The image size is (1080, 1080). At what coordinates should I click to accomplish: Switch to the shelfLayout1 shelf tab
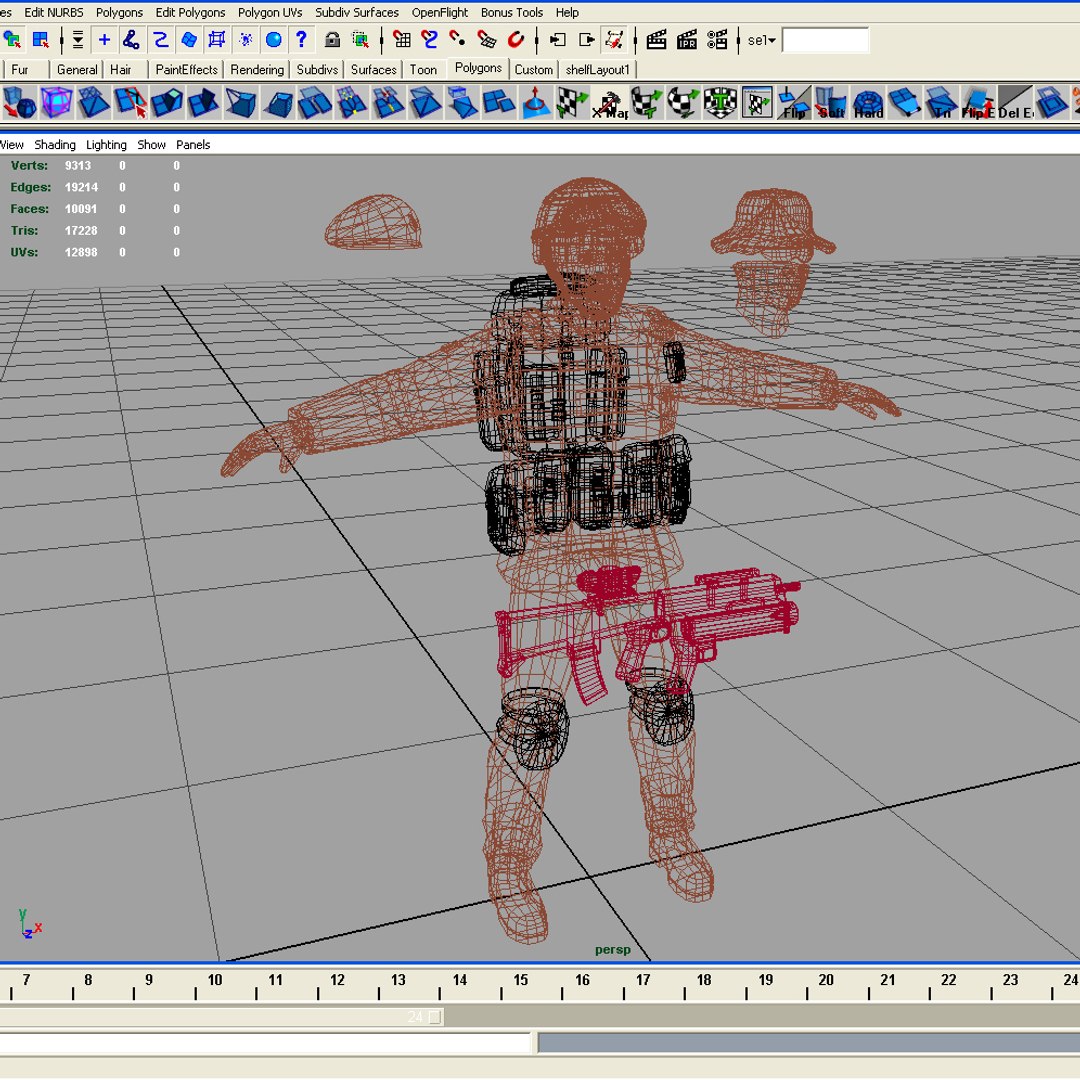pos(598,70)
